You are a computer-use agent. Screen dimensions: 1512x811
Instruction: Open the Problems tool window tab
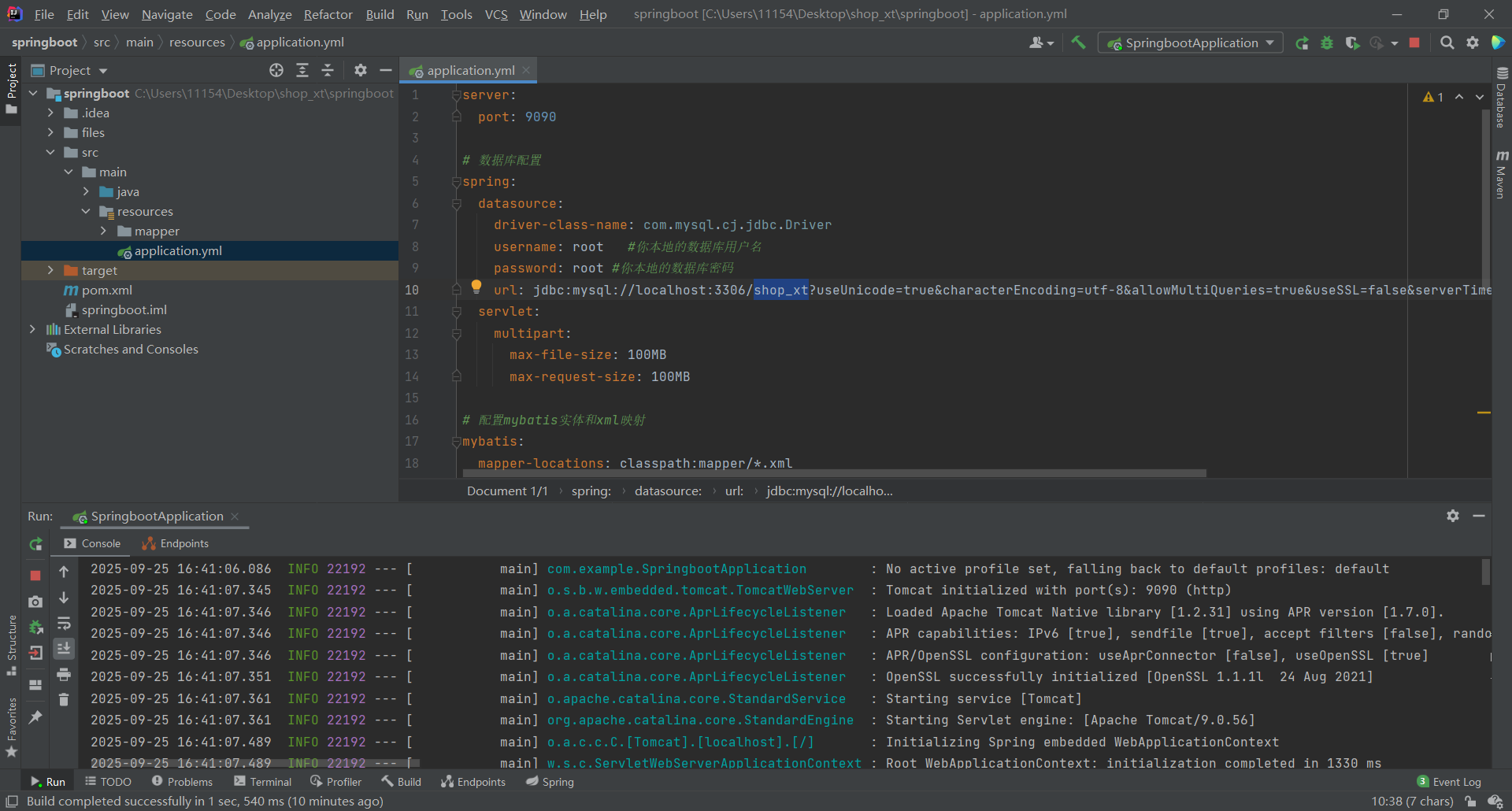pyautogui.click(x=182, y=782)
